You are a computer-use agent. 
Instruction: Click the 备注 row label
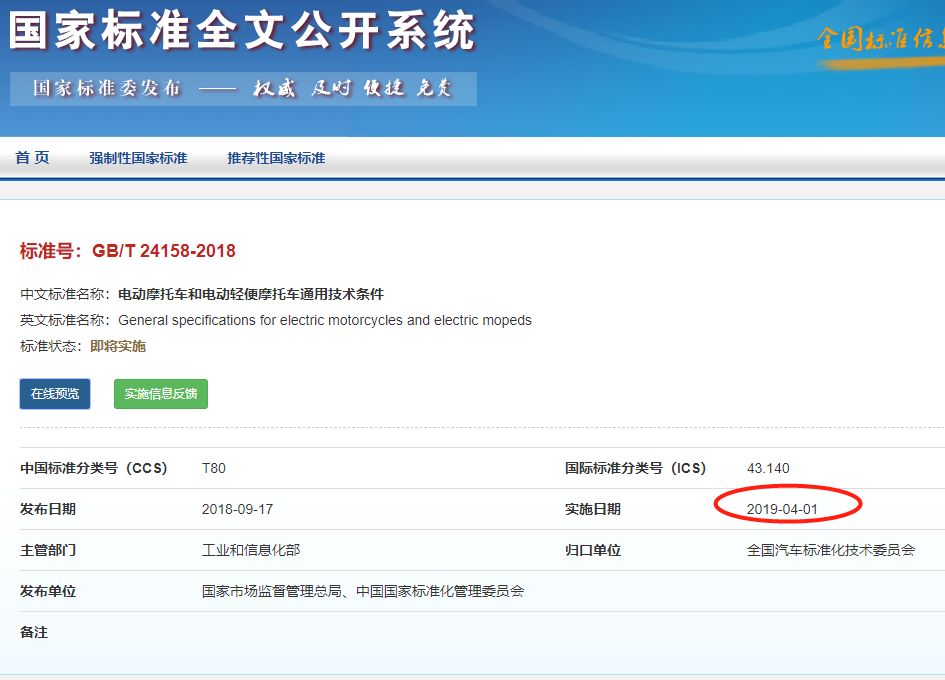(x=34, y=632)
